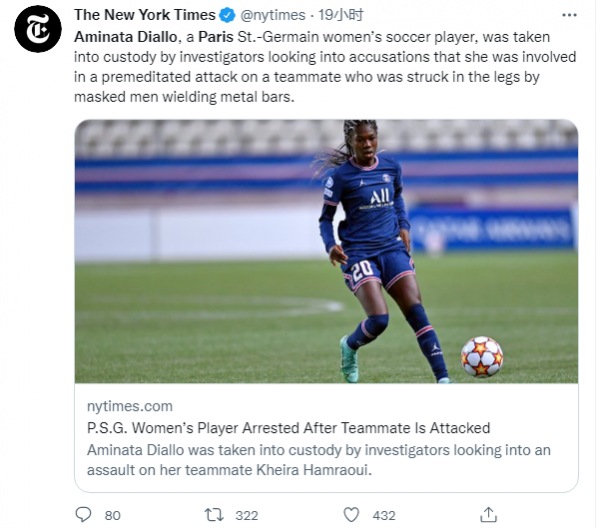The height and width of the screenshot is (528, 600).
Task: Like the tweet with heart icon
Action: coord(351,515)
